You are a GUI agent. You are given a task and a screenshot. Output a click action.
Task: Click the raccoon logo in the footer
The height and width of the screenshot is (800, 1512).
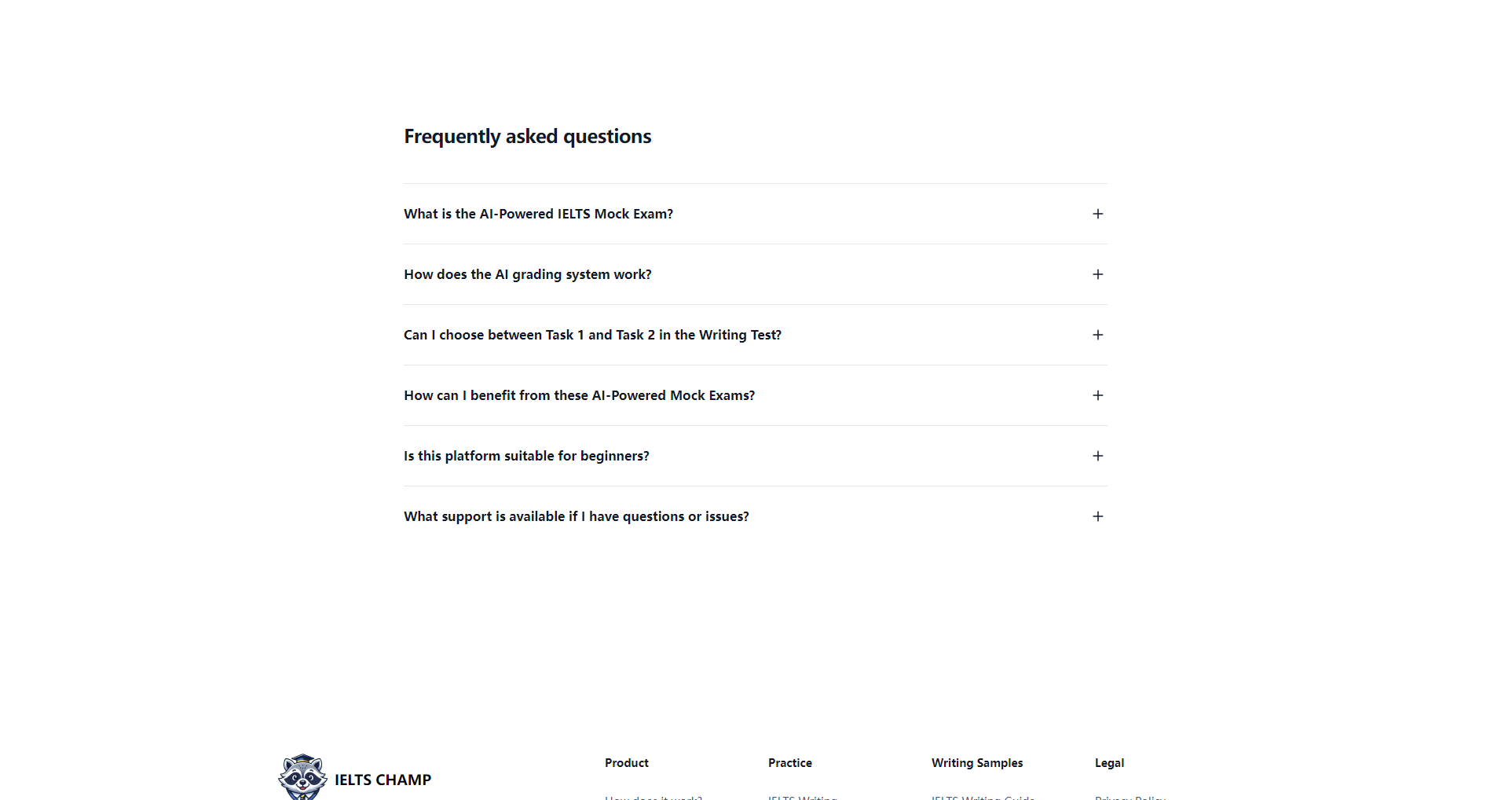pyautogui.click(x=302, y=777)
